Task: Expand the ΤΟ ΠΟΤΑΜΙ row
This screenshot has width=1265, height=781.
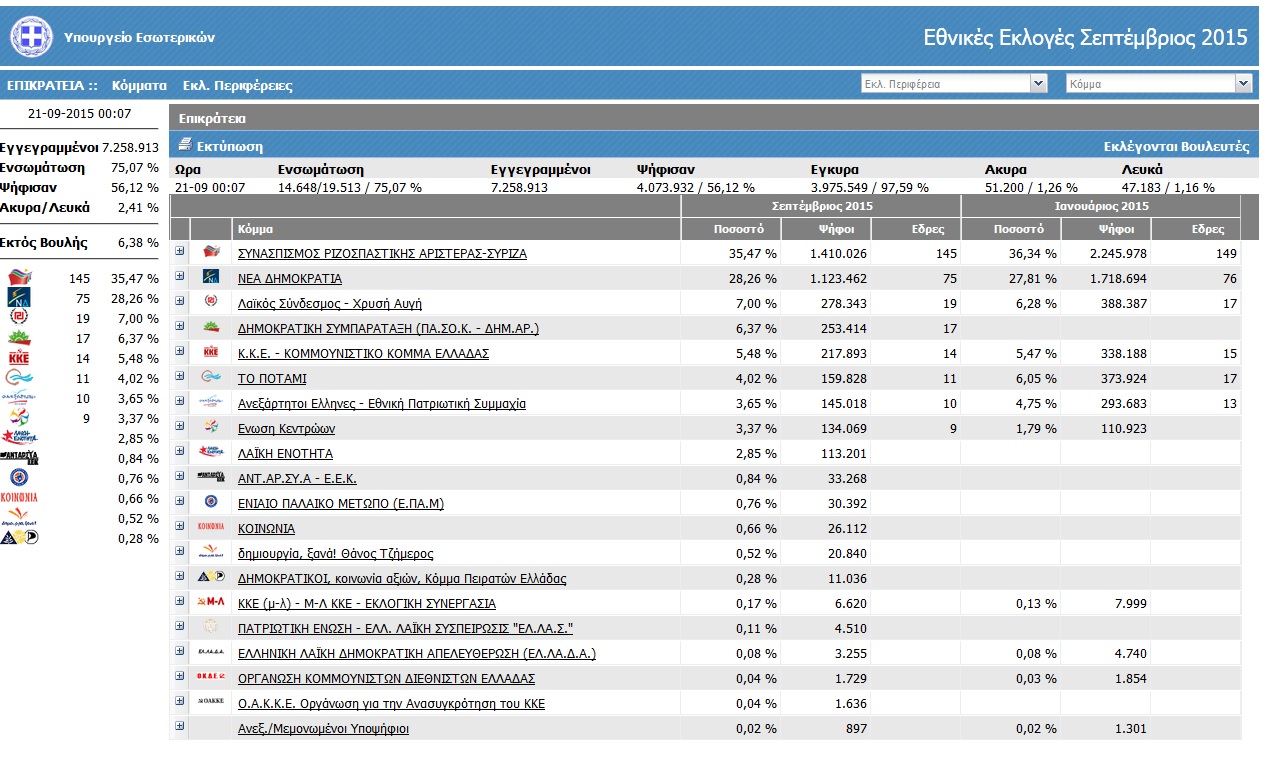Action: [180, 376]
